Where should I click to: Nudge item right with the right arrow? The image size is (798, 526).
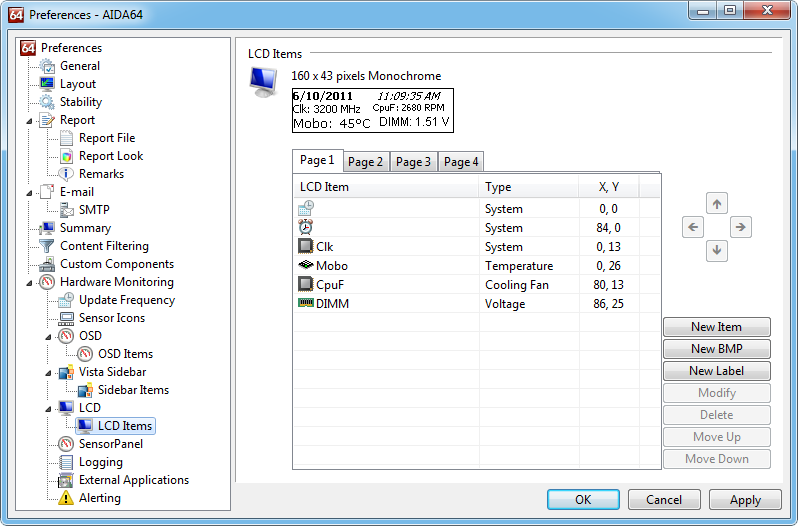[x=740, y=227]
